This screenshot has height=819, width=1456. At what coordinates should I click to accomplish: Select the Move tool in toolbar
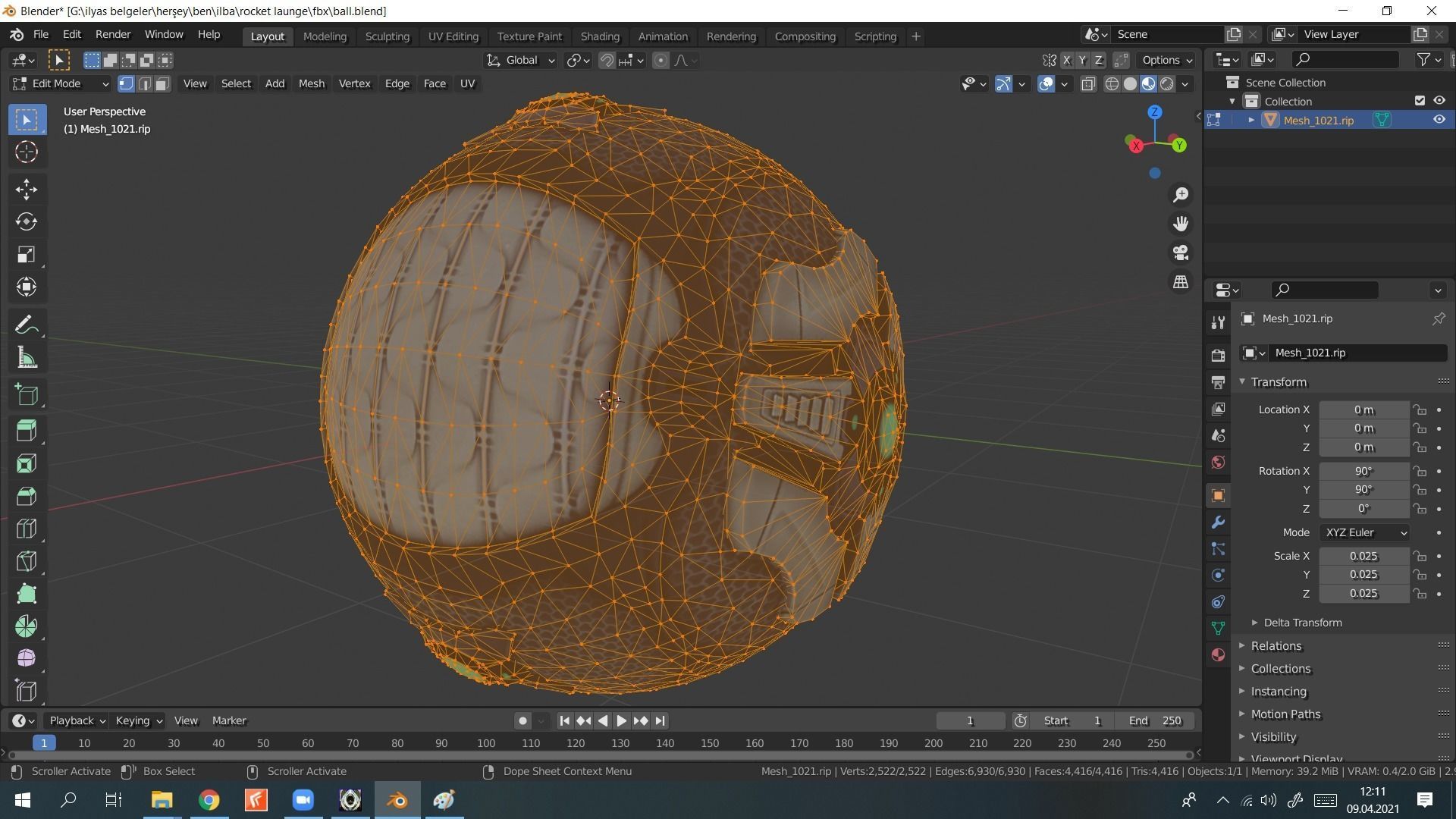(27, 189)
